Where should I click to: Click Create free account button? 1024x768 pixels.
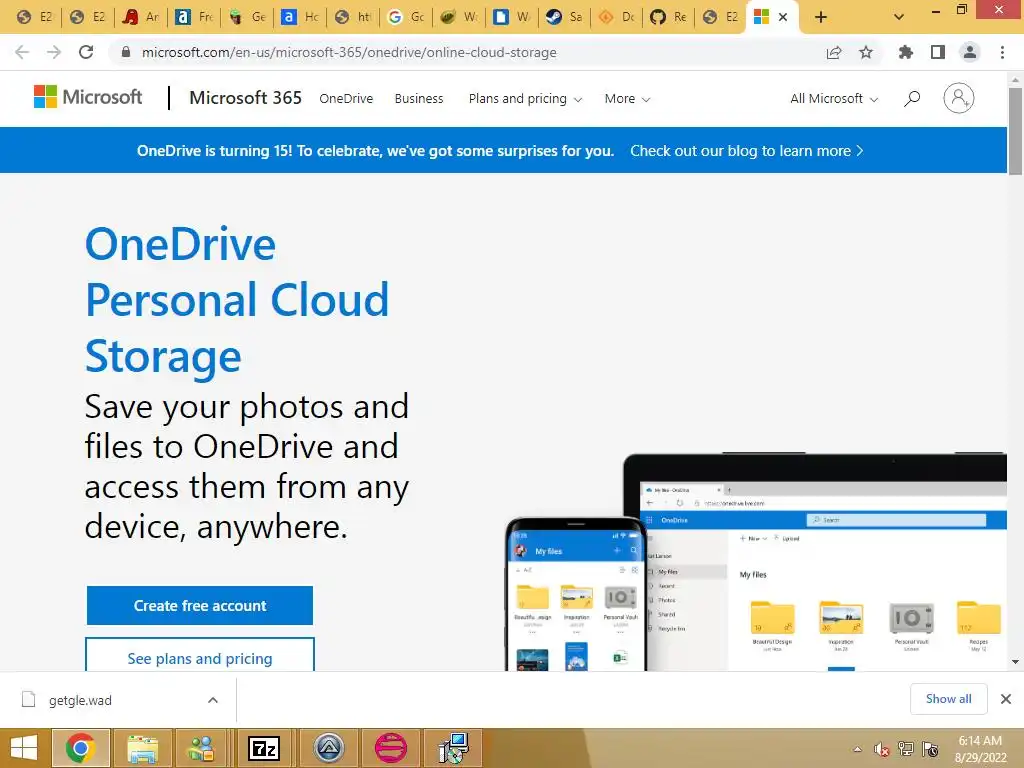pos(200,605)
